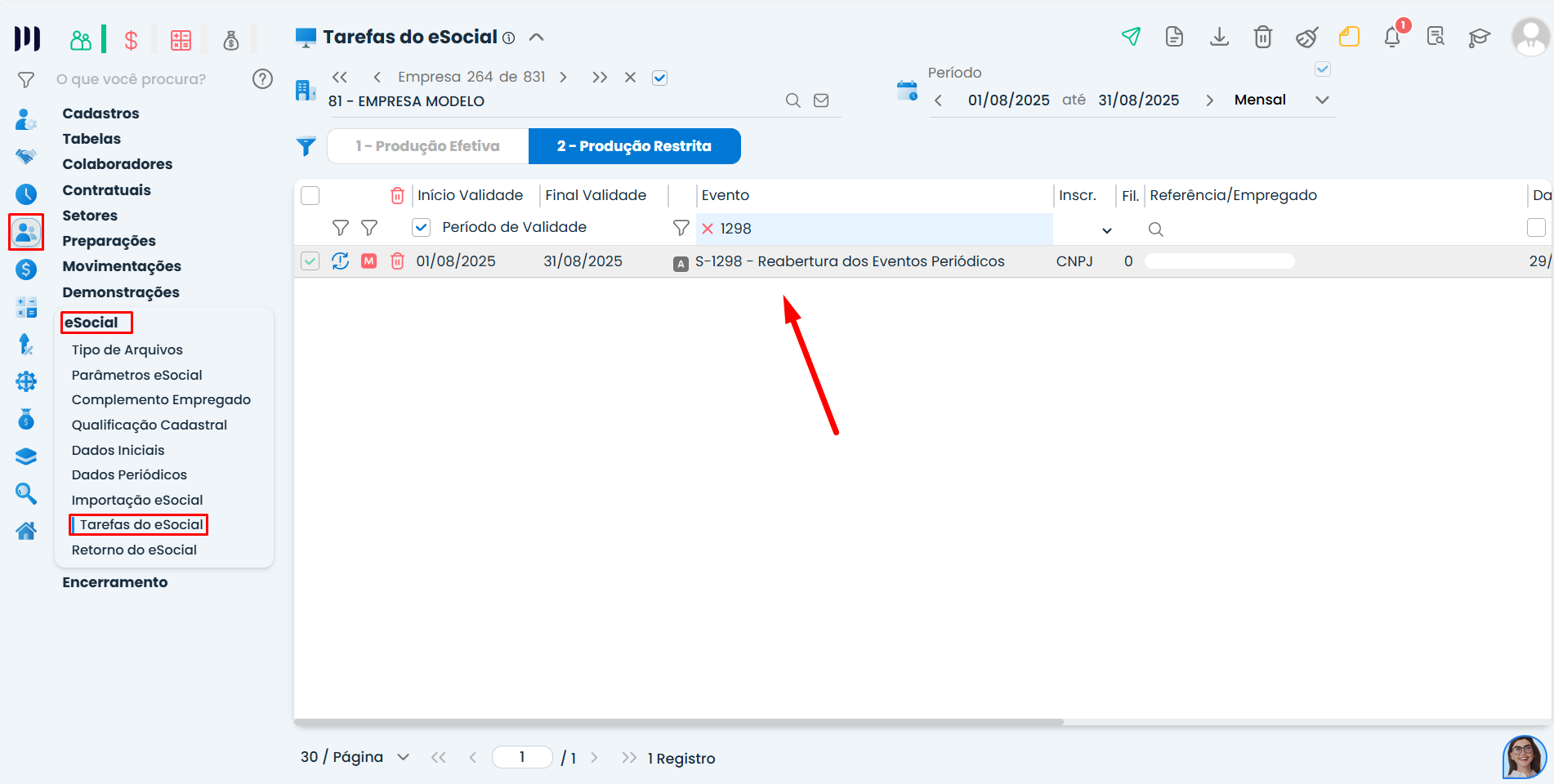1554x784 pixels.
Task: Open the sidebar globe icon
Action: (26, 381)
